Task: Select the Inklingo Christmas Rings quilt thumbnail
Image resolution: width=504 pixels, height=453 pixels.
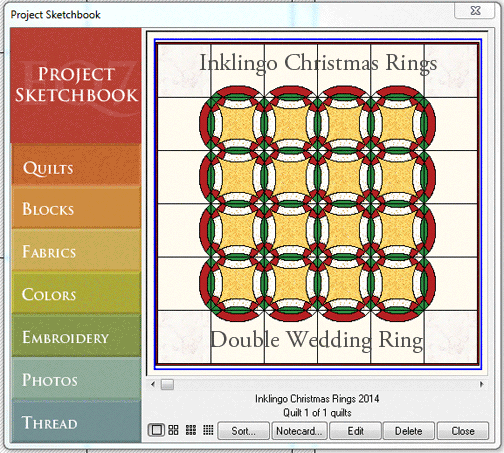Action: [x=318, y=204]
